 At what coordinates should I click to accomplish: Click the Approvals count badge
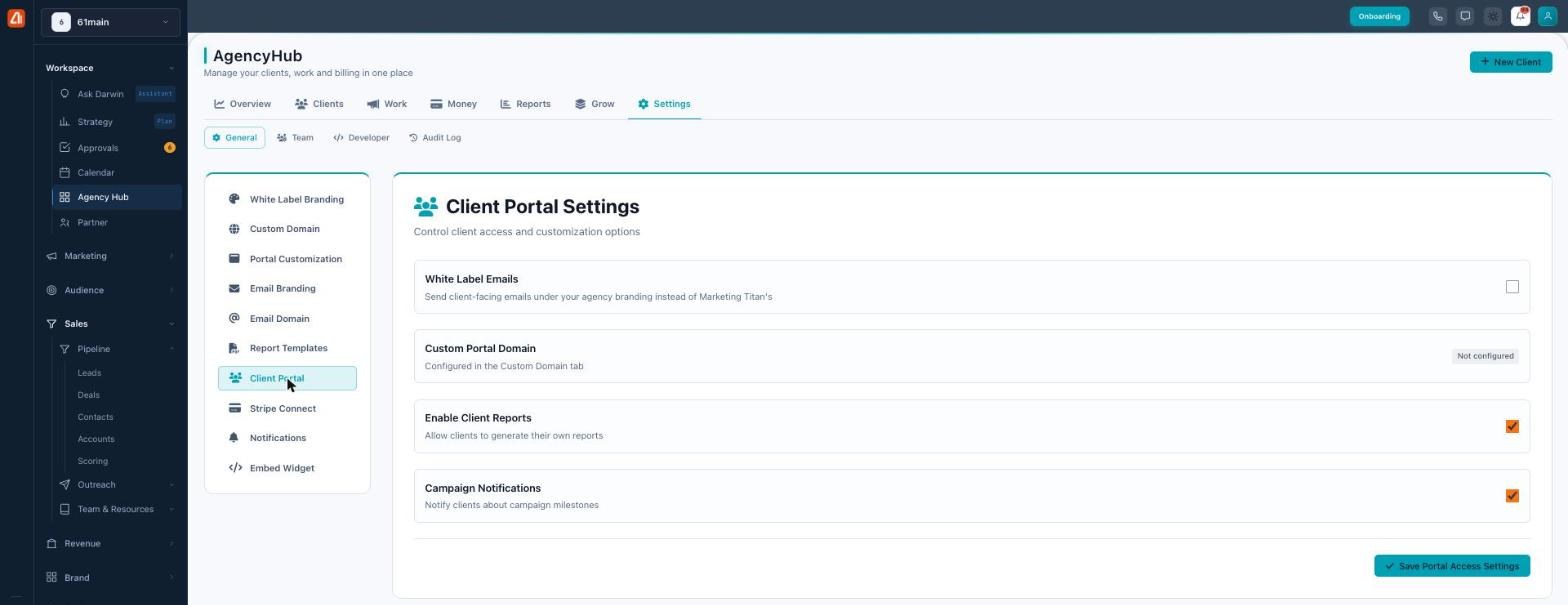pos(169,148)
